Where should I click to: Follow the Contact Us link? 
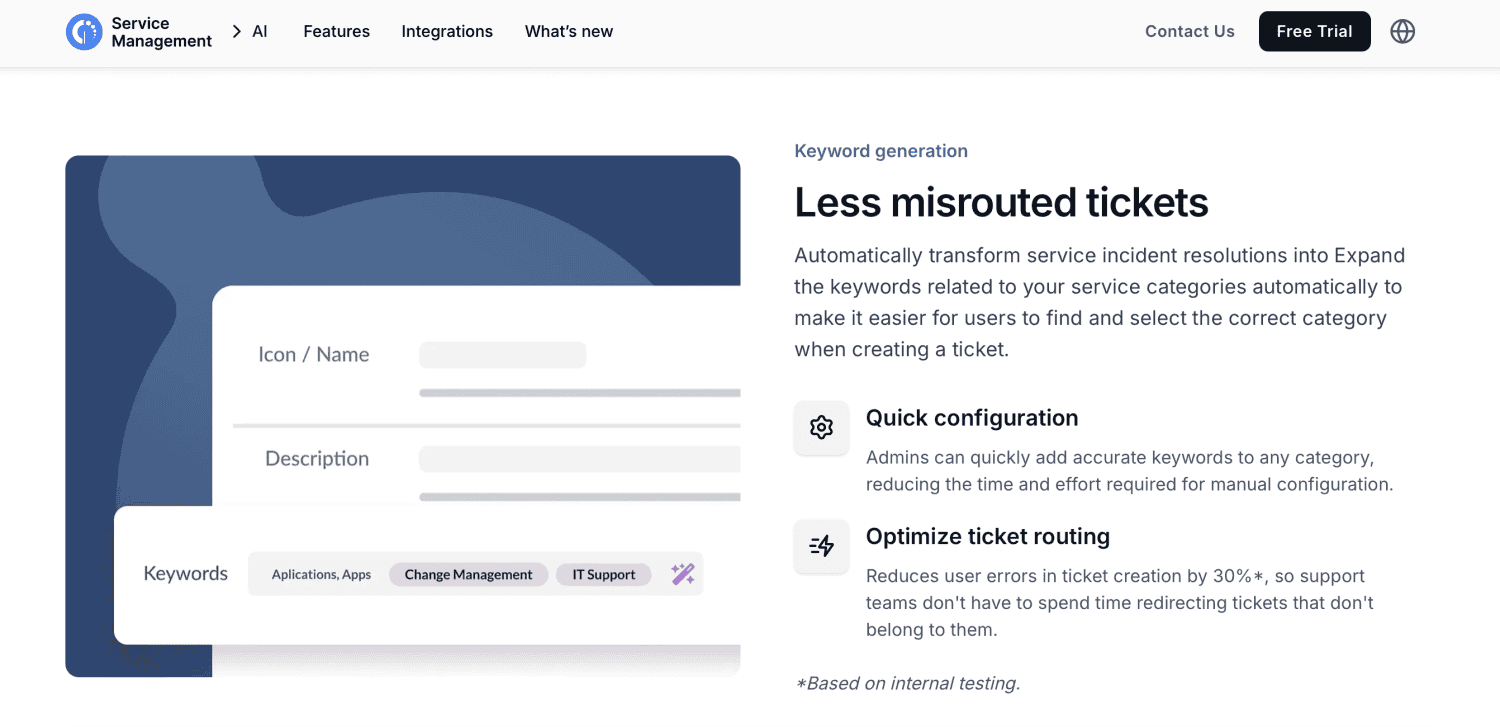click(1189, 32)
